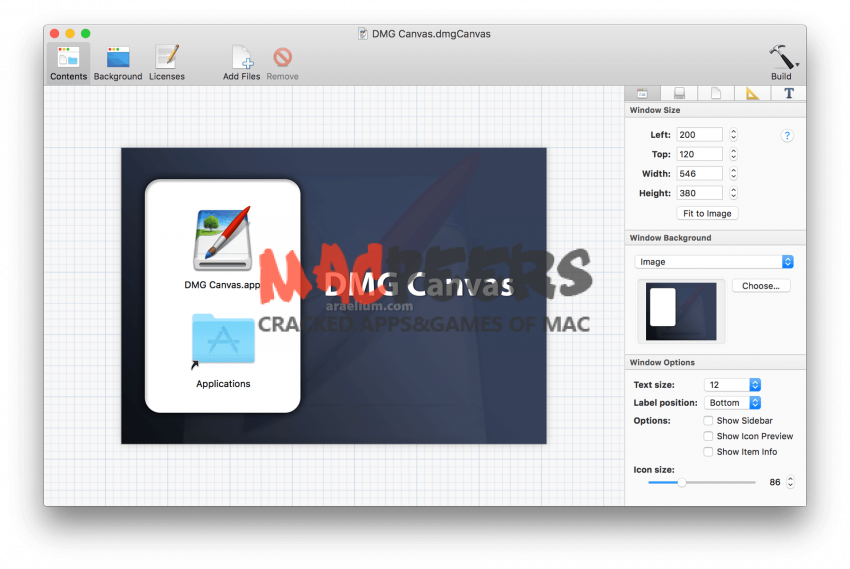Select the disk volume inspector tab
Image resolution: width=850 pixels, height=569 pixels.
point(679,93)
